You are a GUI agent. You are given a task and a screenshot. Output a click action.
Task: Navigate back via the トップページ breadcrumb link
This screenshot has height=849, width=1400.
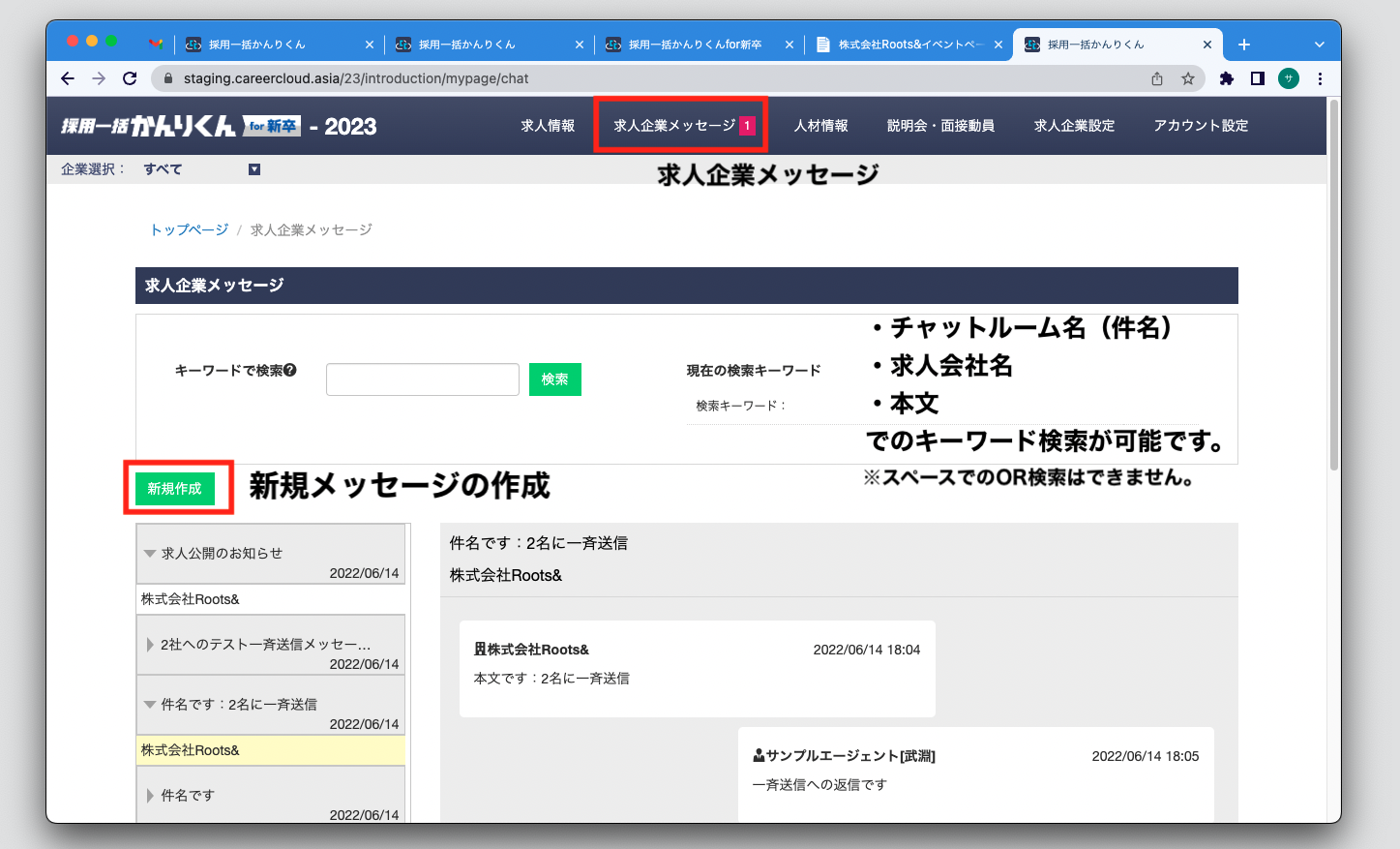click(x=188, y=229)
